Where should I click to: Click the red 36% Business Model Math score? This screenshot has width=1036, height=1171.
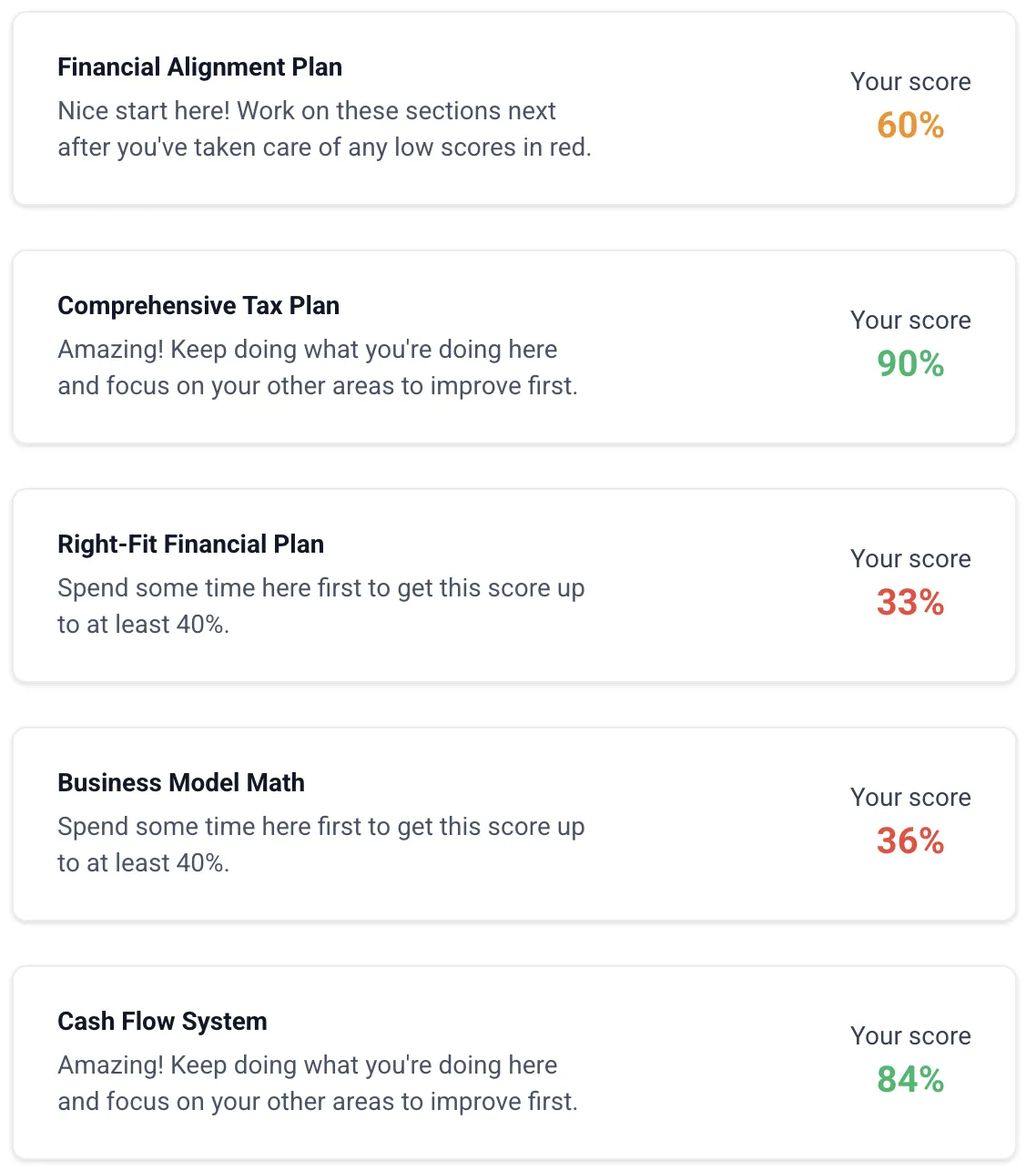[910, 841]
